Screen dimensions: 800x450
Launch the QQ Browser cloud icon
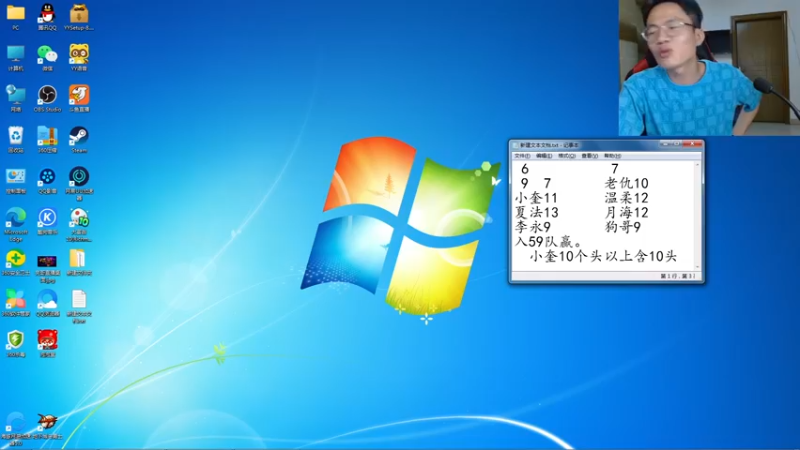(x=47, y=299)
